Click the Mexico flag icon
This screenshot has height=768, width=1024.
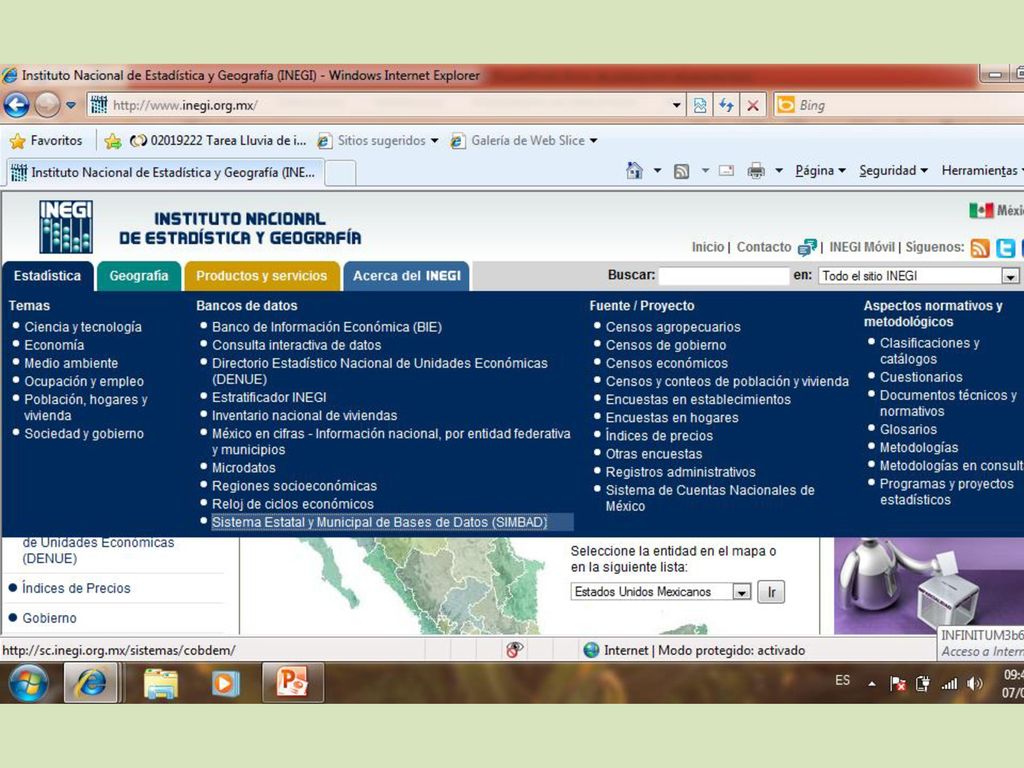click(x=981, y=210)
